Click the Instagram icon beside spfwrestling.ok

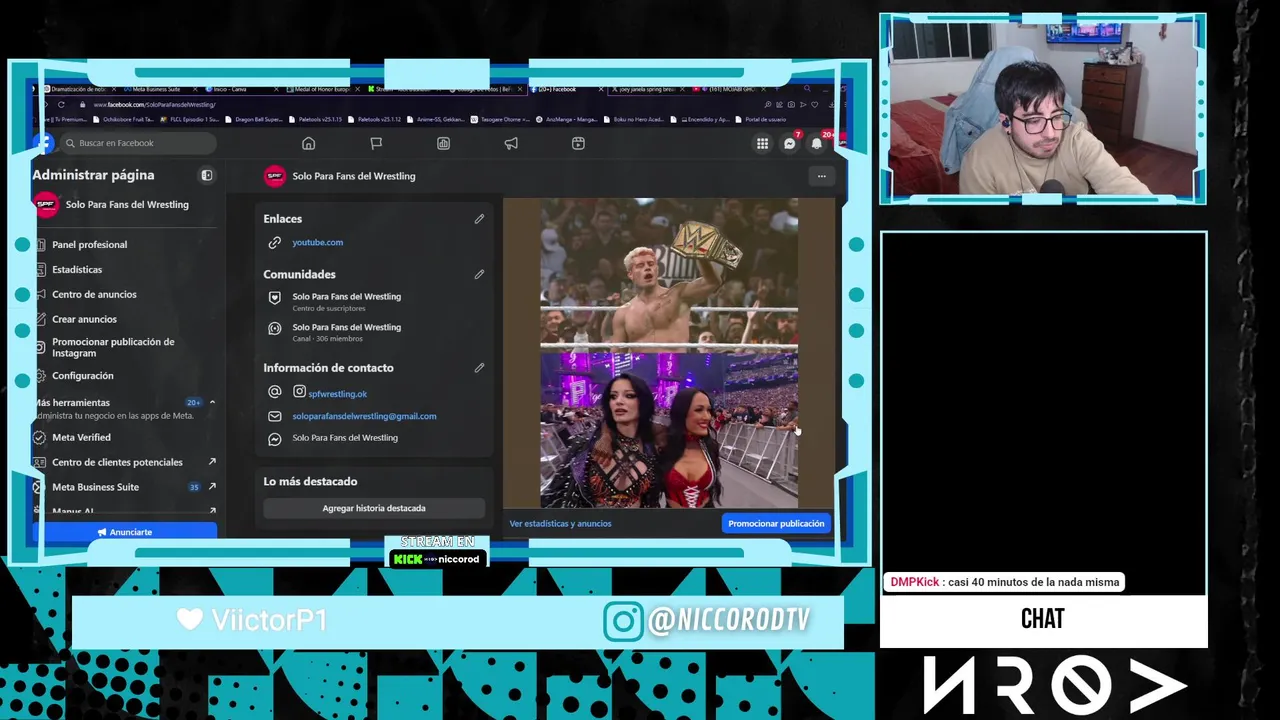[x=299, y=392]
